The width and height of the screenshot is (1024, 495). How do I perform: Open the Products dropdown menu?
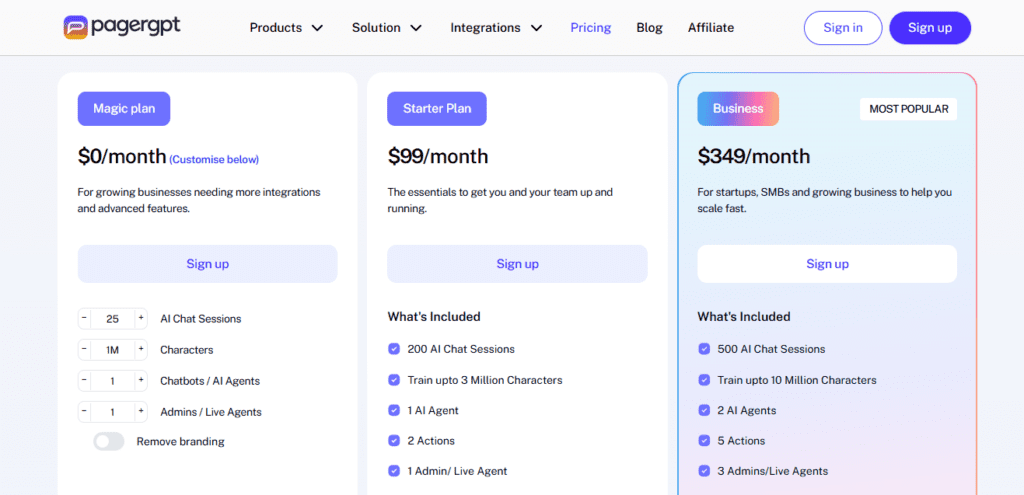pos(287,28)
